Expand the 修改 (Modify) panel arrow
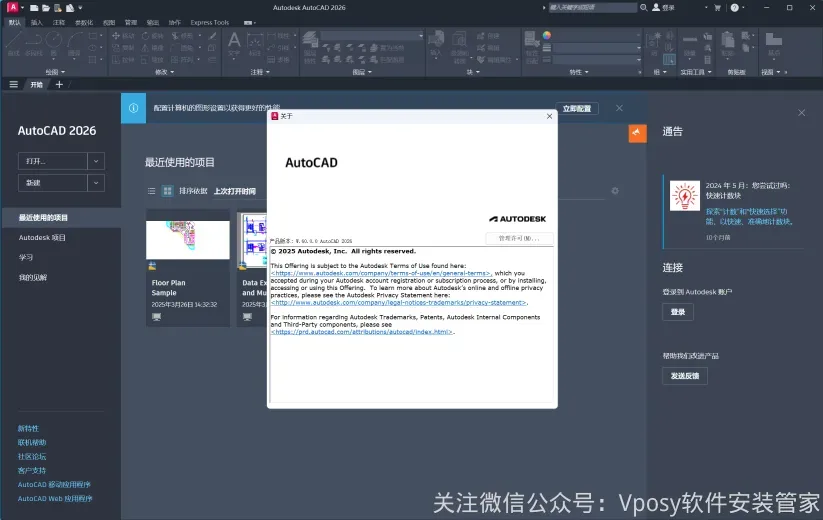This screenshot has width=823, height=520. tap(172, 72)
